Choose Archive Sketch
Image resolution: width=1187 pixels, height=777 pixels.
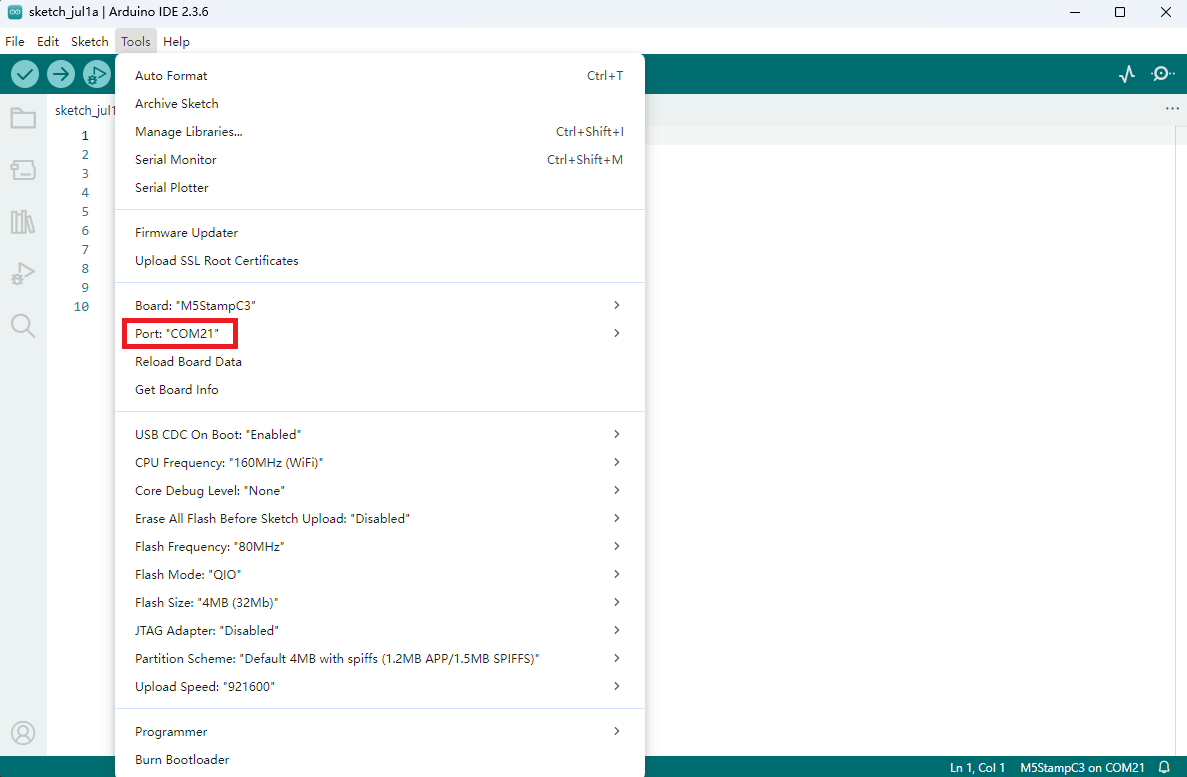coord(380,104)
